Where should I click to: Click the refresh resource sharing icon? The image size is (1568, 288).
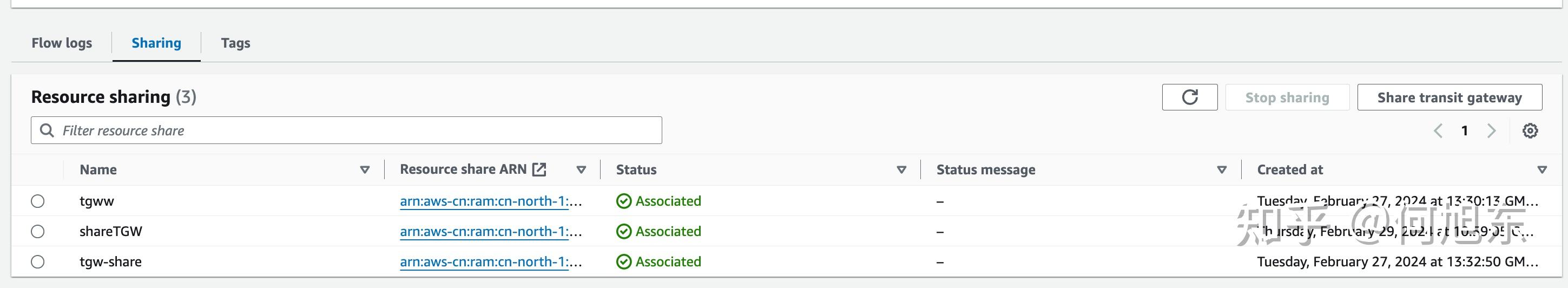1189,97
